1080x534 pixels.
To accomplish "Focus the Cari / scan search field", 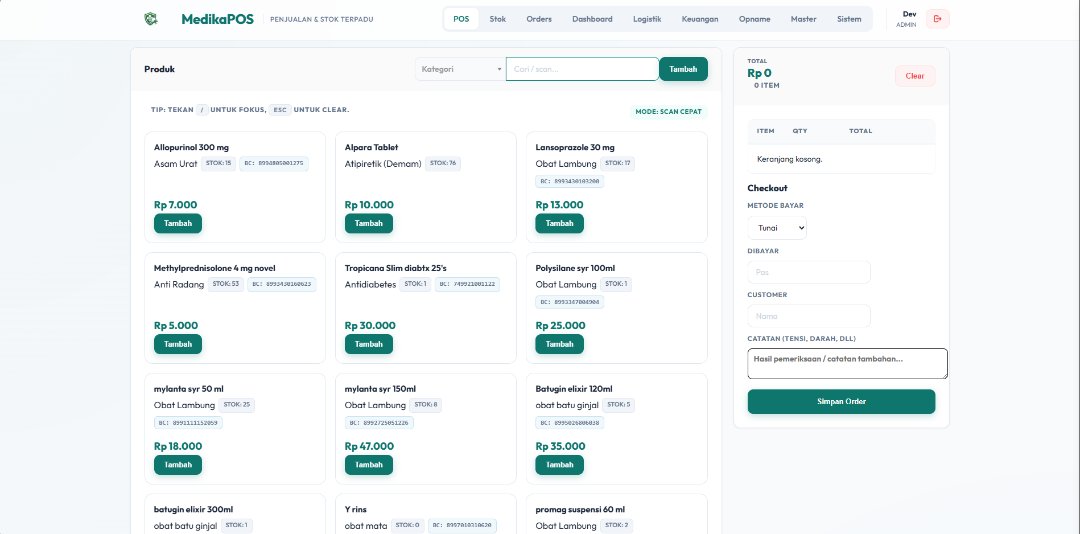I will click(582, 69).
